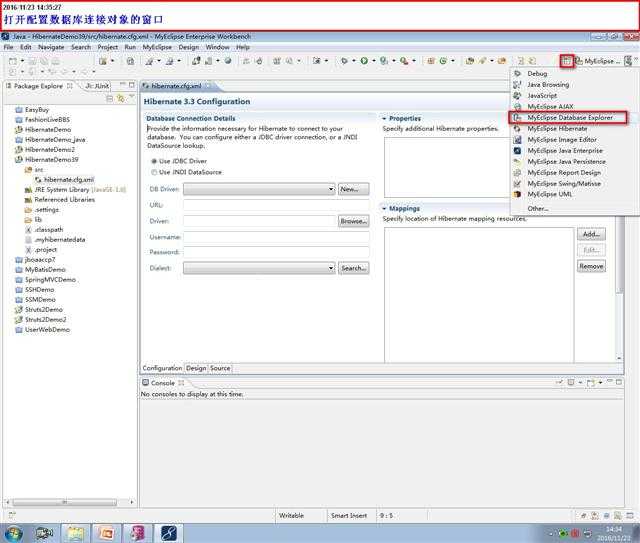Switch to the Design editor tab

196,368
